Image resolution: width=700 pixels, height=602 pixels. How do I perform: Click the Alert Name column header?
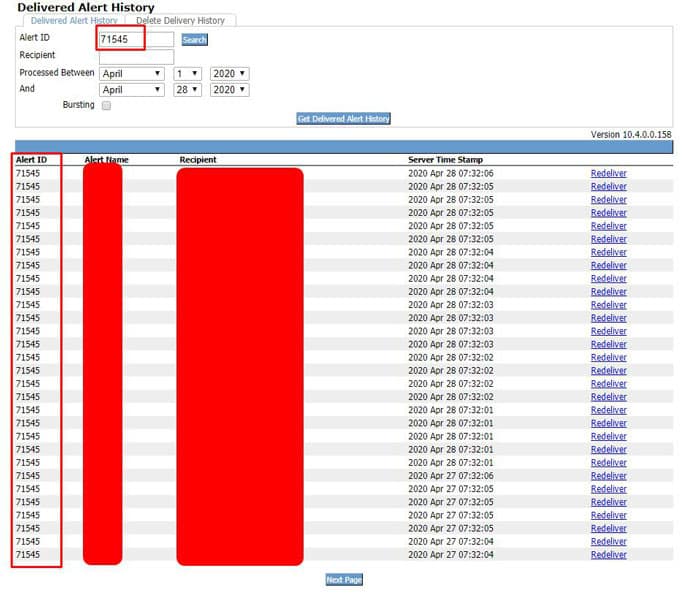(106, 160)
